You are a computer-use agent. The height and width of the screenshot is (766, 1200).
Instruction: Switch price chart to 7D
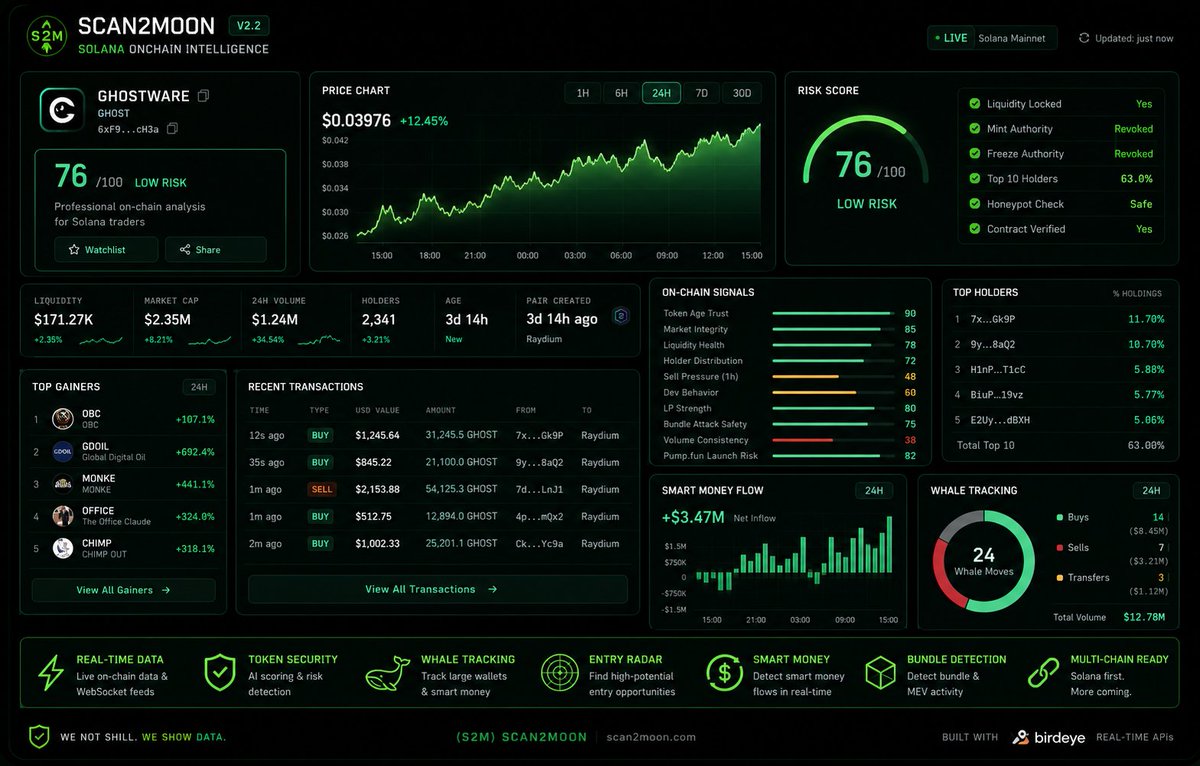pyautogui.click(x=701, y=93)
